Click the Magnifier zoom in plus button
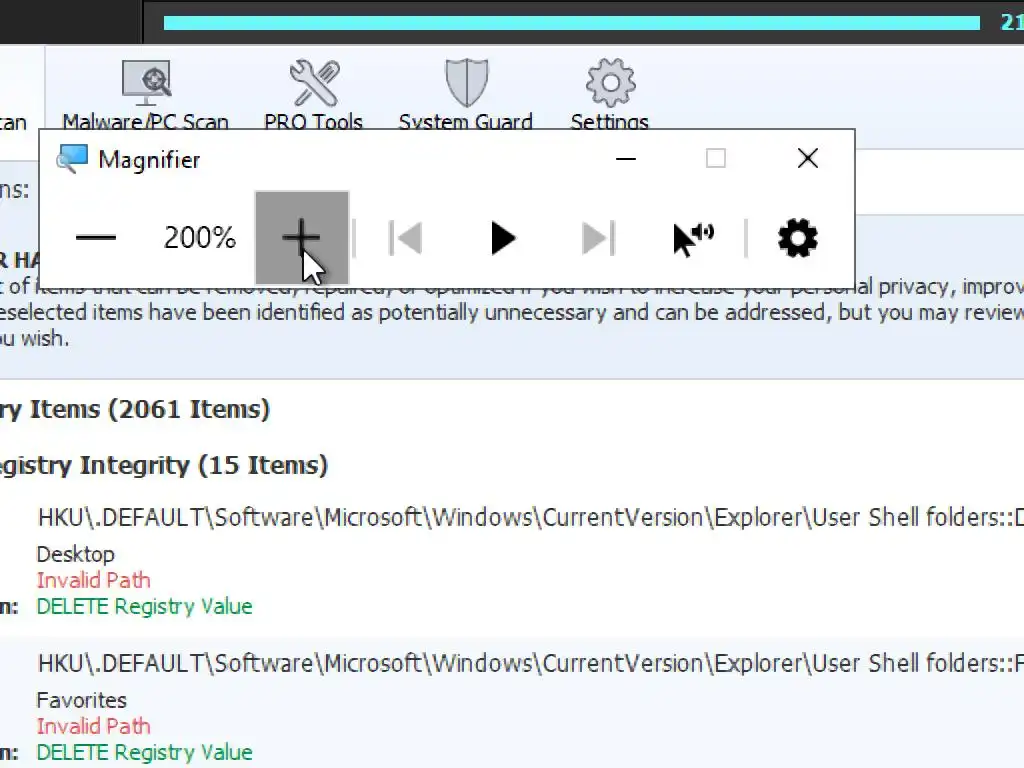Screen dimensions: 1024x768 point(302,238)
